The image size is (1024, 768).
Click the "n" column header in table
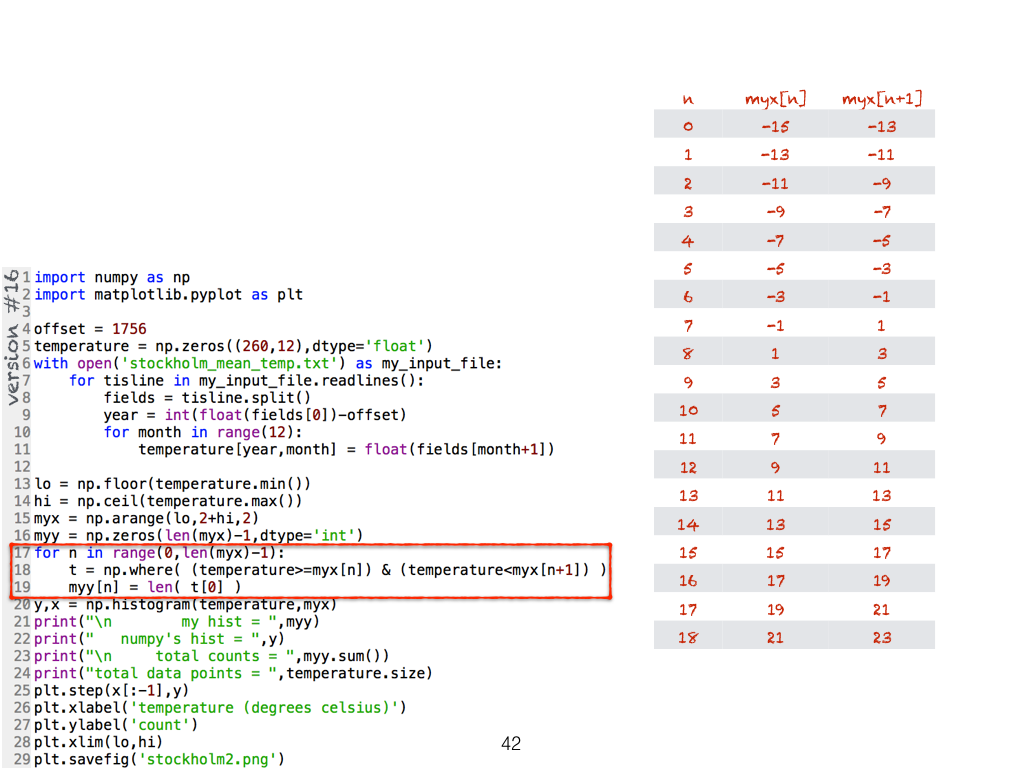[x=688, y=99]
